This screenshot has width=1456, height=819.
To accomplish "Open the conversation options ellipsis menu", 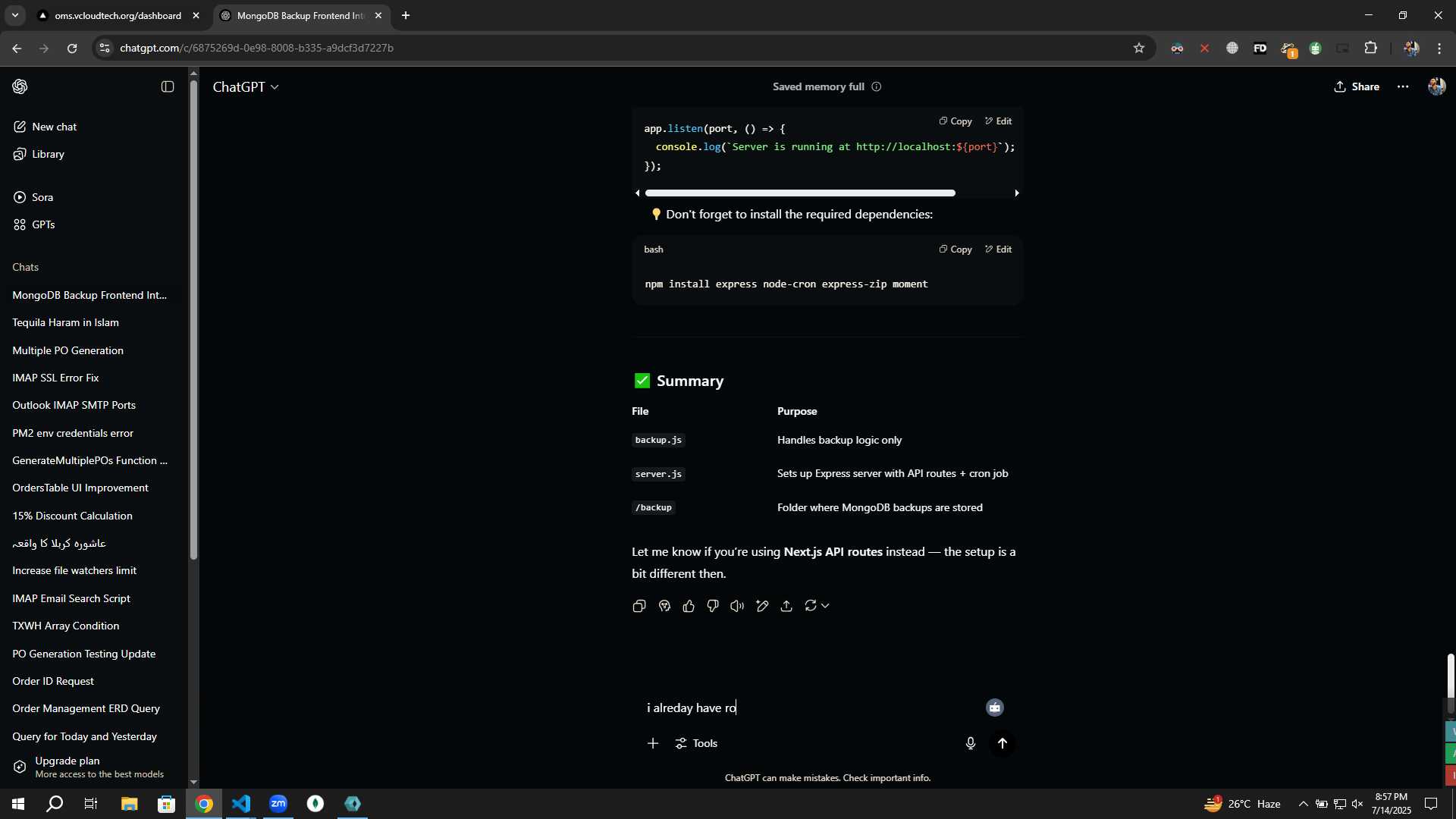I will pyautogui.click(x=1403, y=86).
